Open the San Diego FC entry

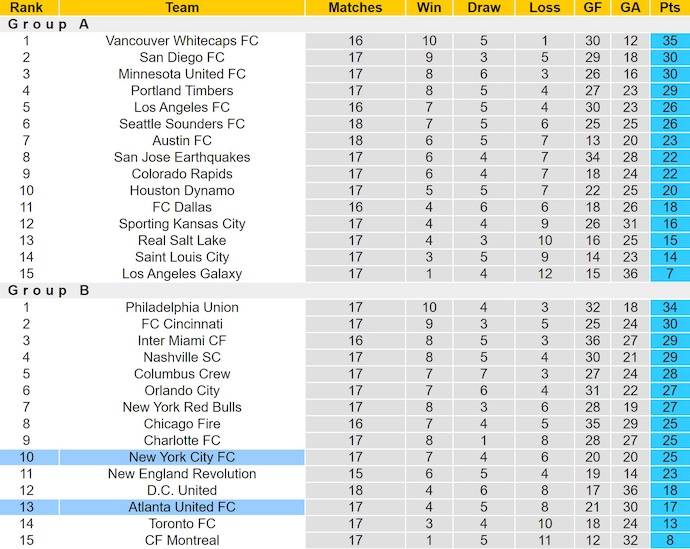coord(181,57)
